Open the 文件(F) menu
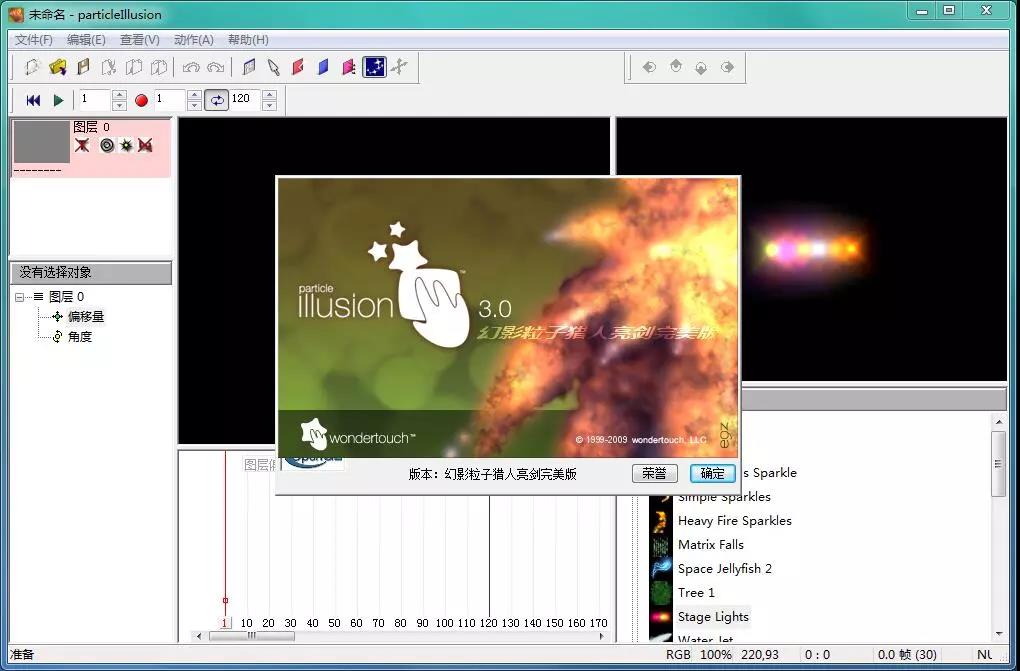Image resolution: width=1020 pixels, height=671 pixels. [x=34, y=40]
